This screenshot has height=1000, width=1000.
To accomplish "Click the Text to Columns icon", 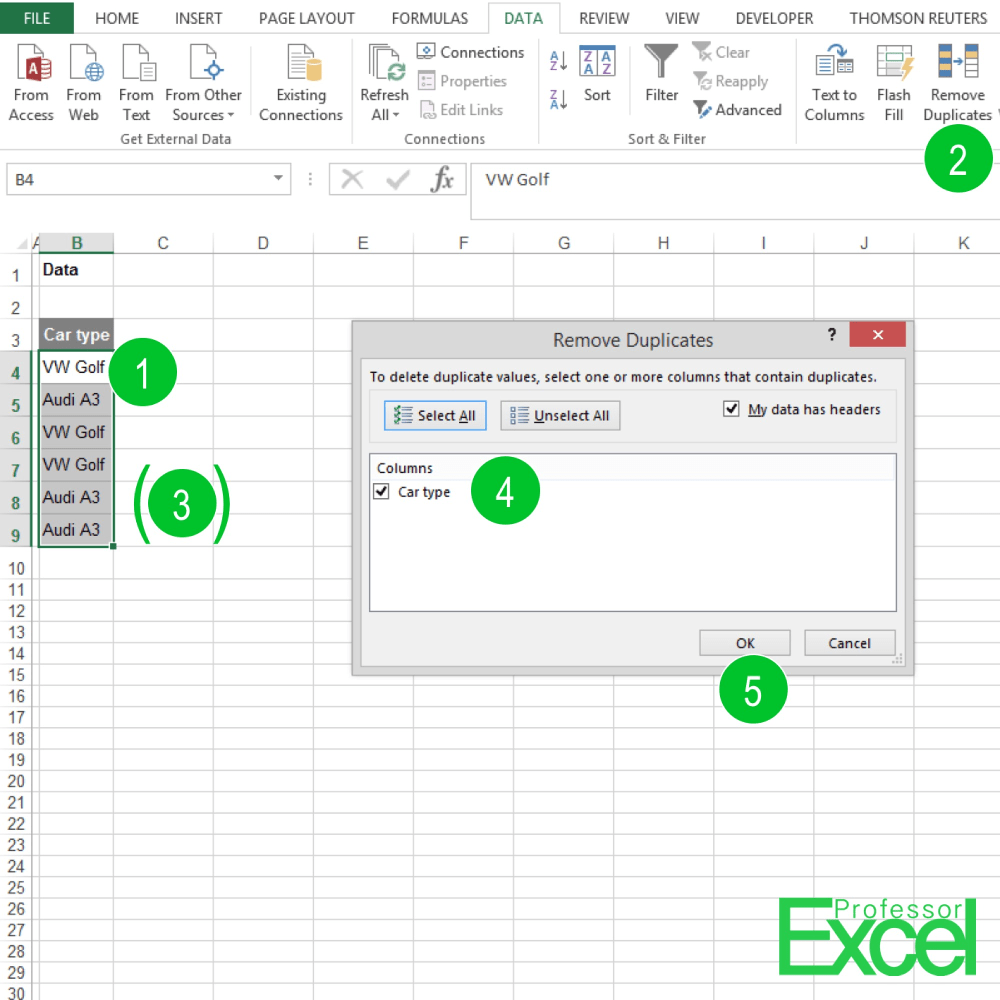I will pyautogui.click(x=834, y=62).
